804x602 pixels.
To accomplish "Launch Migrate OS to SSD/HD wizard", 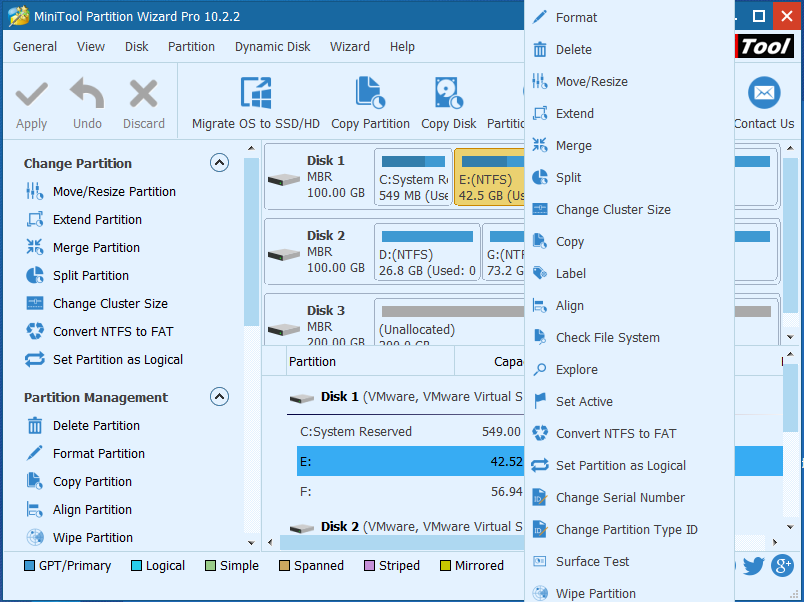I will tap(256, 104).
